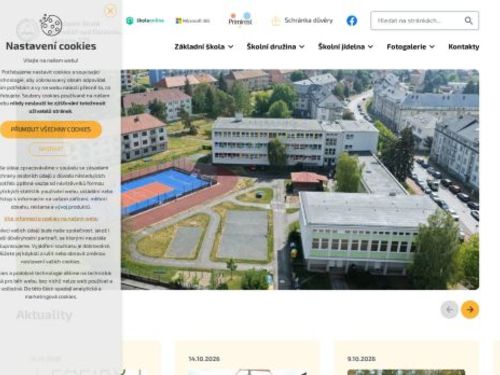
Task: Expand the Školní jídelna menu
Action: [x=346, y=47]
